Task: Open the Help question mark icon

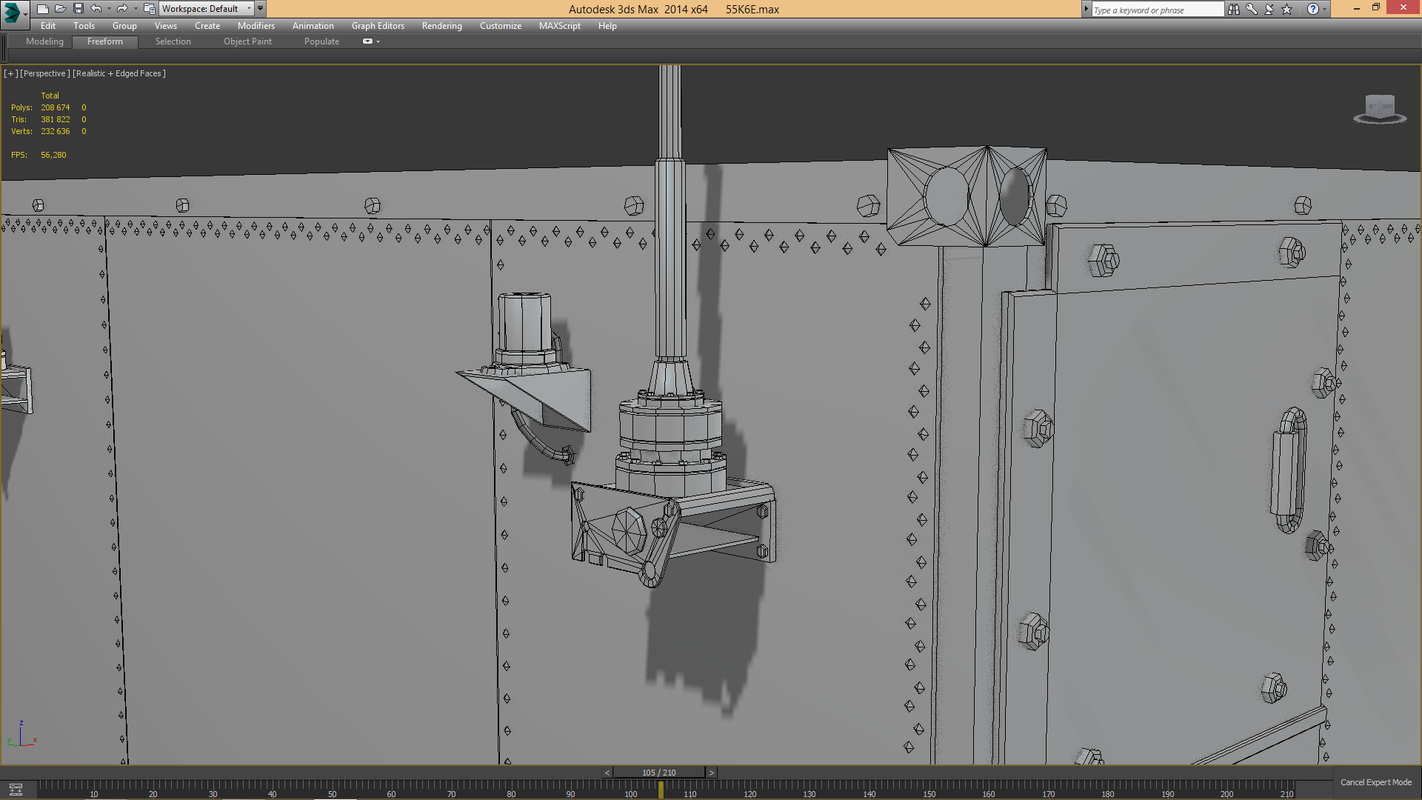Action: coord(1313,9)
